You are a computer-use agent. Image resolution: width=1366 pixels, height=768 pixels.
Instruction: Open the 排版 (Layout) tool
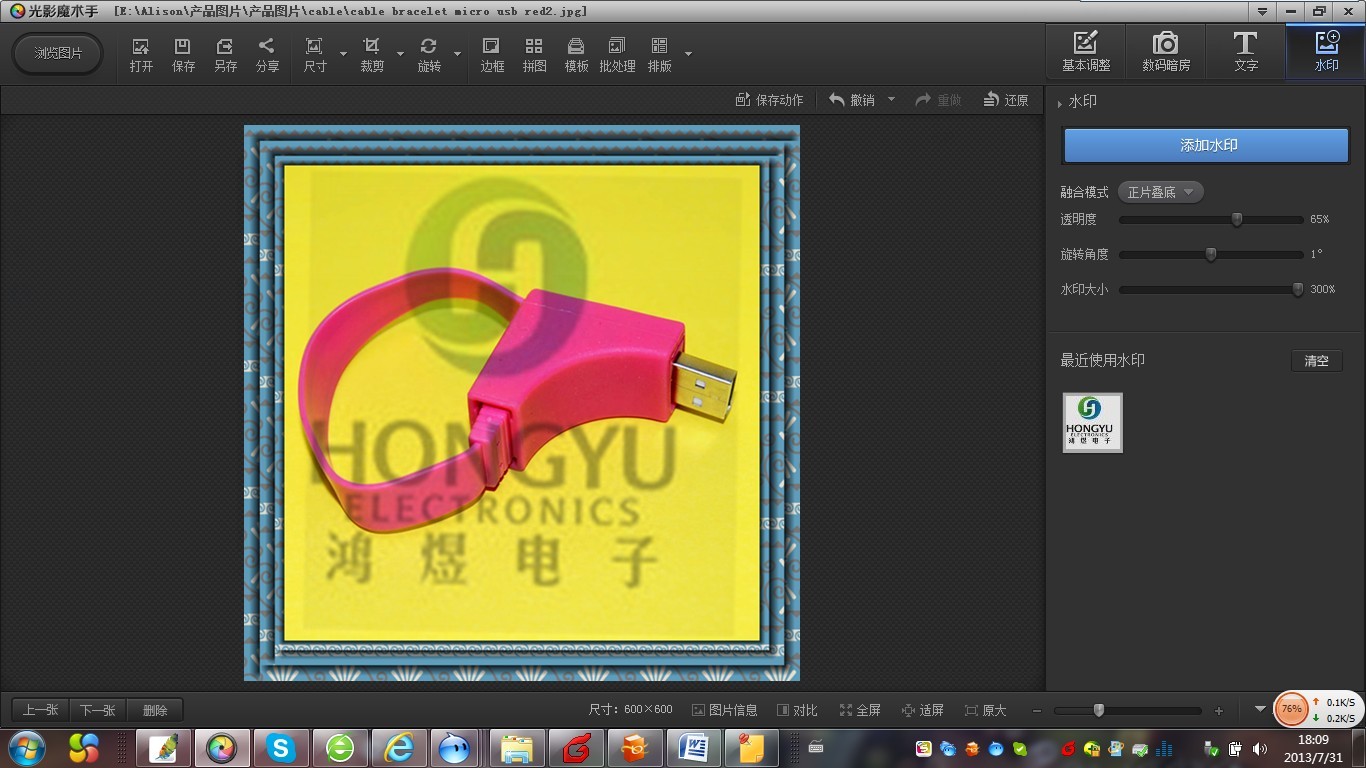(659, 55)
